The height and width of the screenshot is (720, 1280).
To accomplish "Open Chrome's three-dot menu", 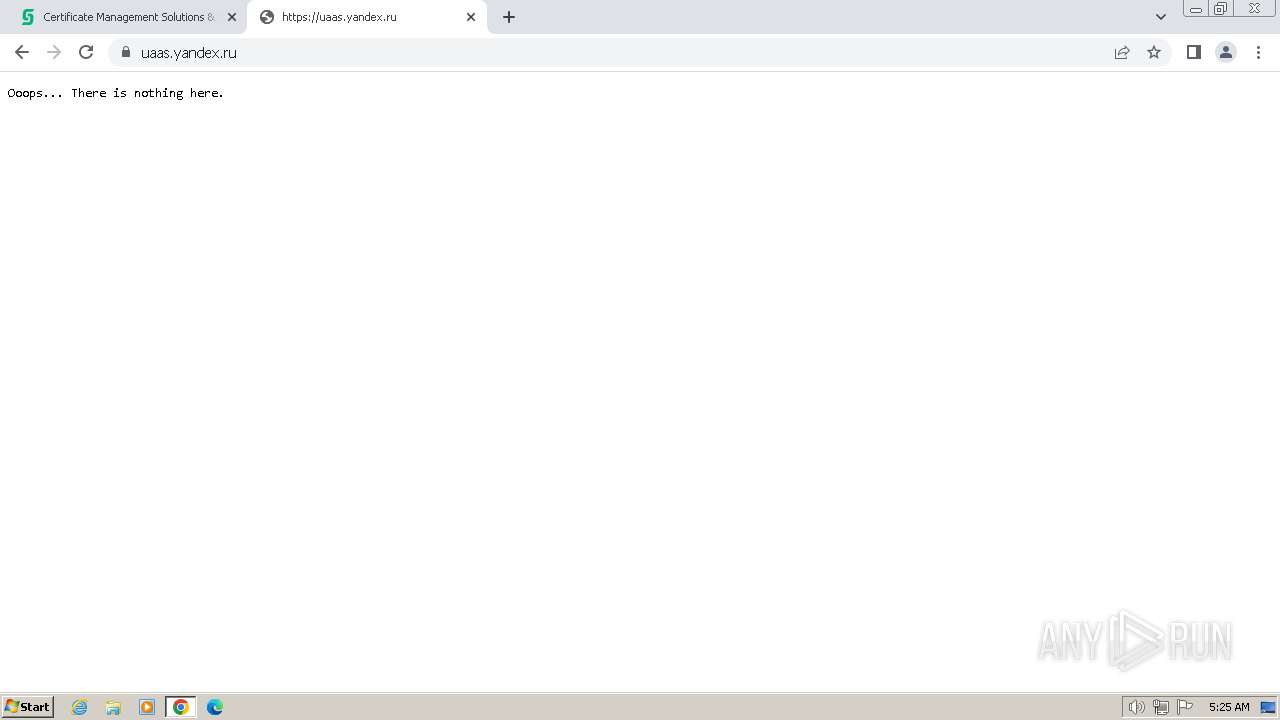I will (x=1258, y=52).
